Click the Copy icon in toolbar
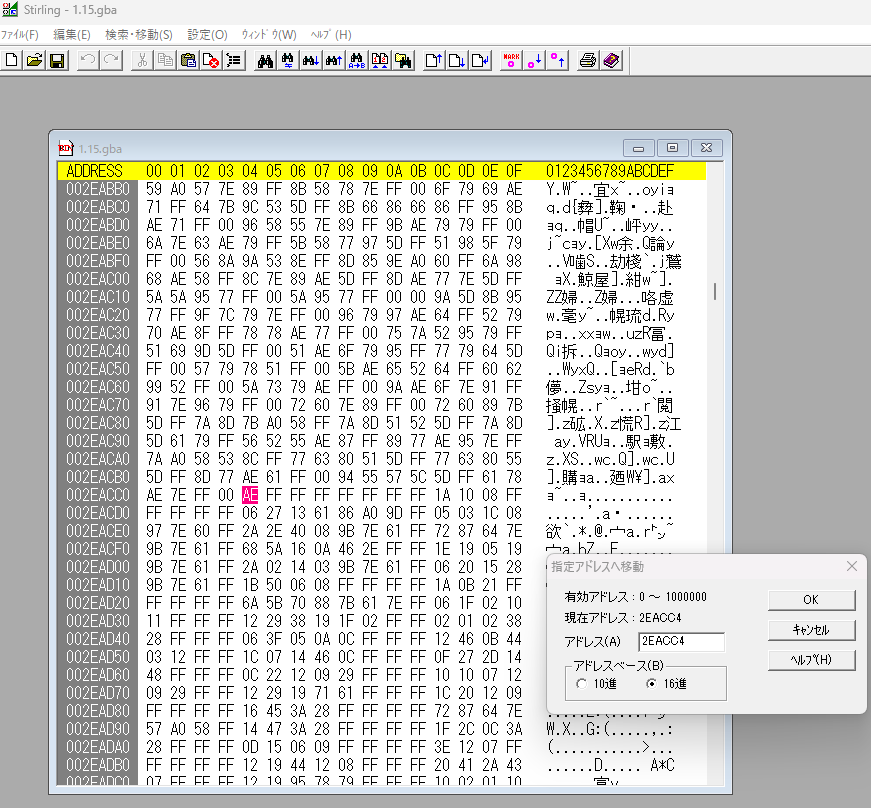The image size is (871, 808). point(165,60)
